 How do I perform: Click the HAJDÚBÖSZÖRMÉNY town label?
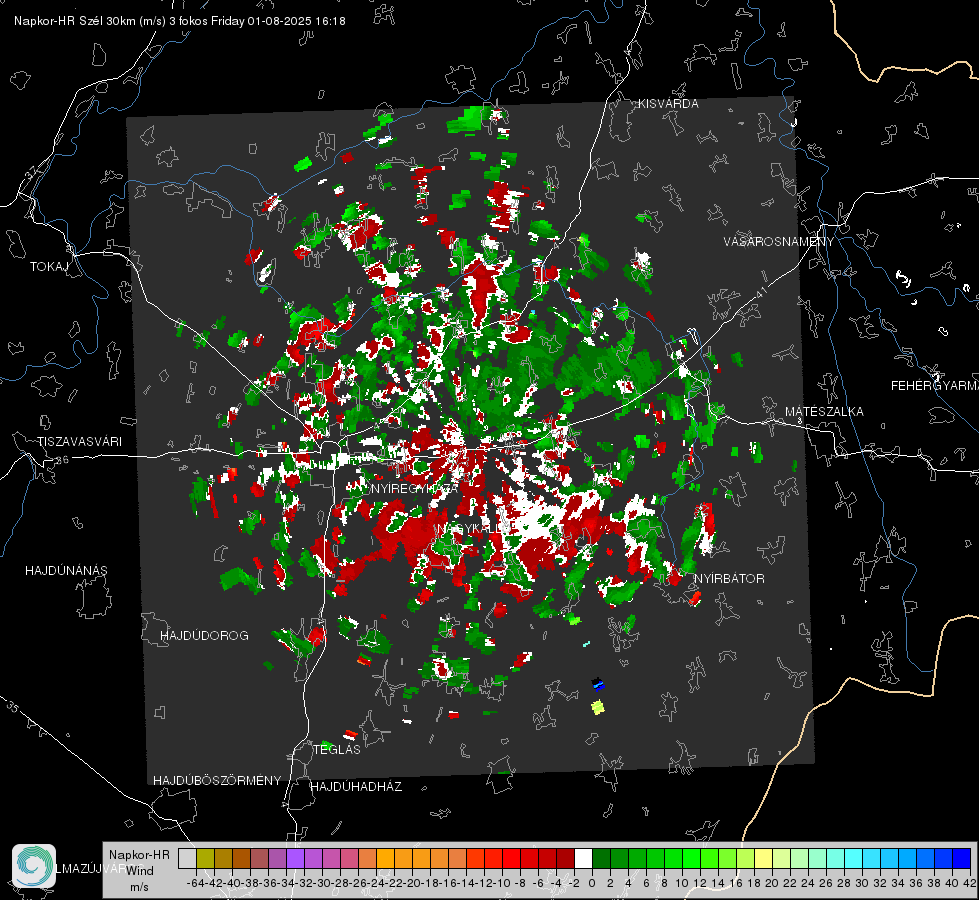tap(217, 781)
